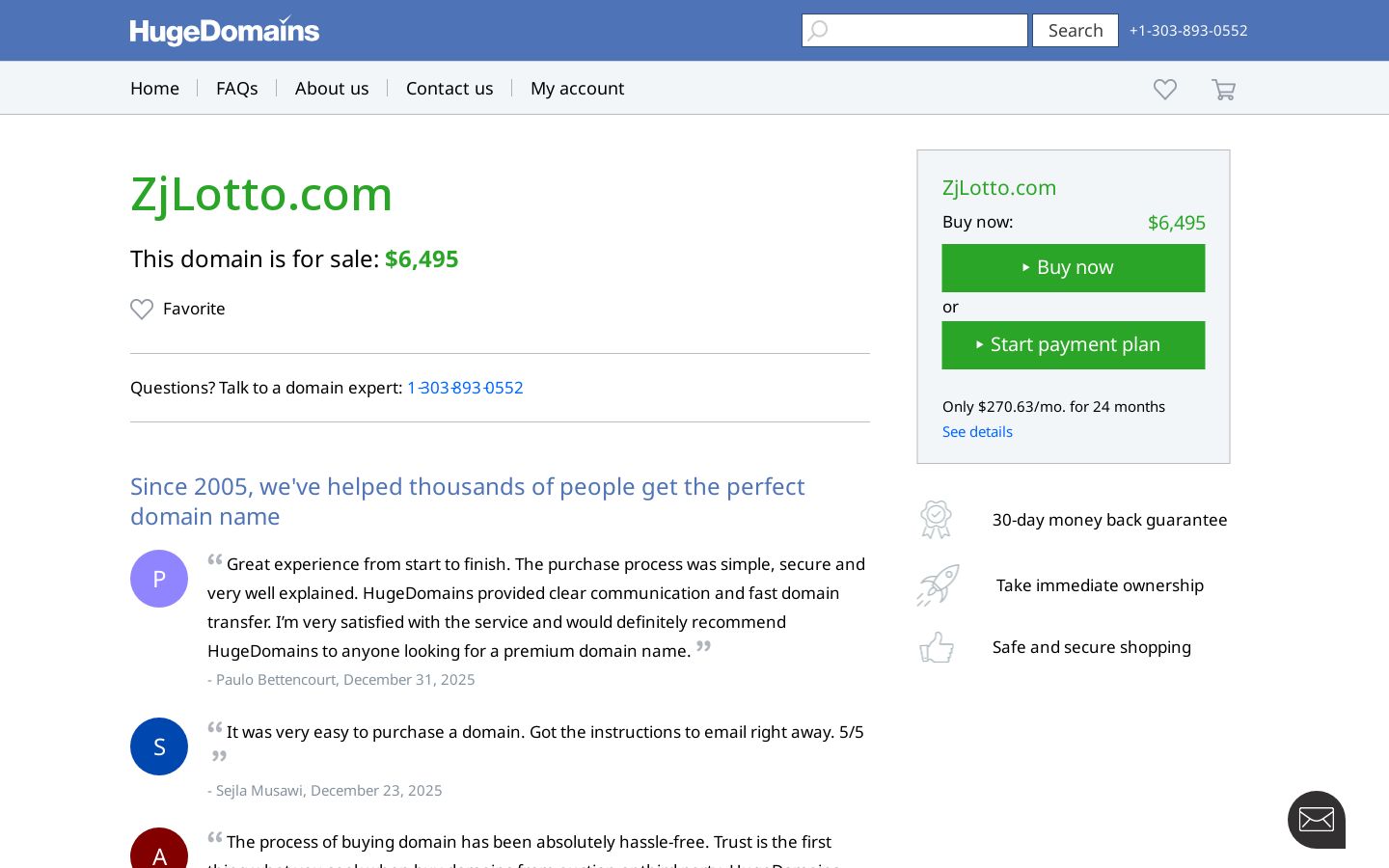This screenshot has height=868, width=1389.
Task: Click Sejla Musawi review attribution
Action: 325,790
